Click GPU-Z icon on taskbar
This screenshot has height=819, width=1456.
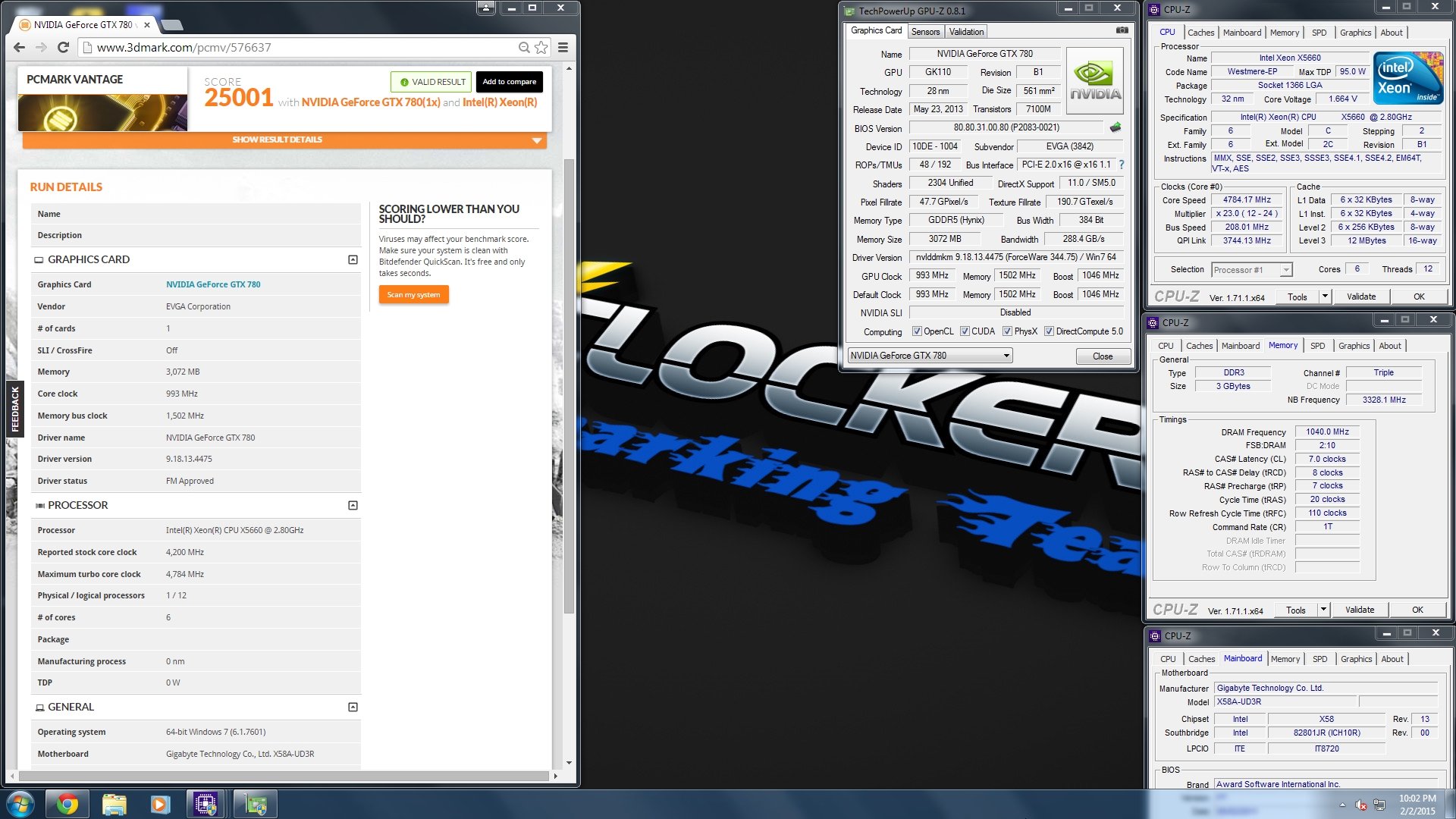point(256,804)
